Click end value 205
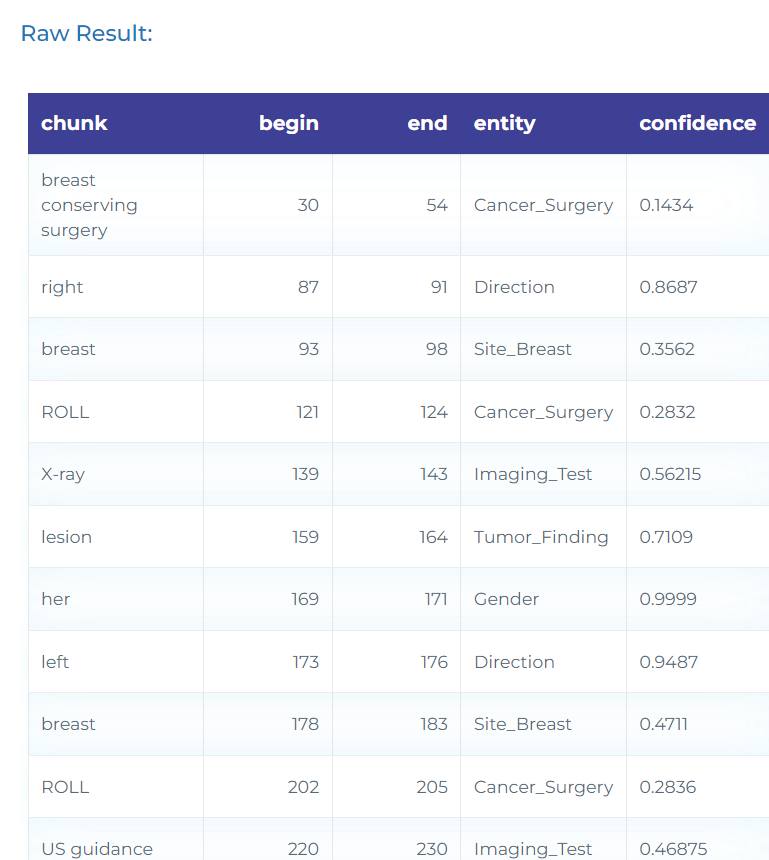 coord(432,787)
